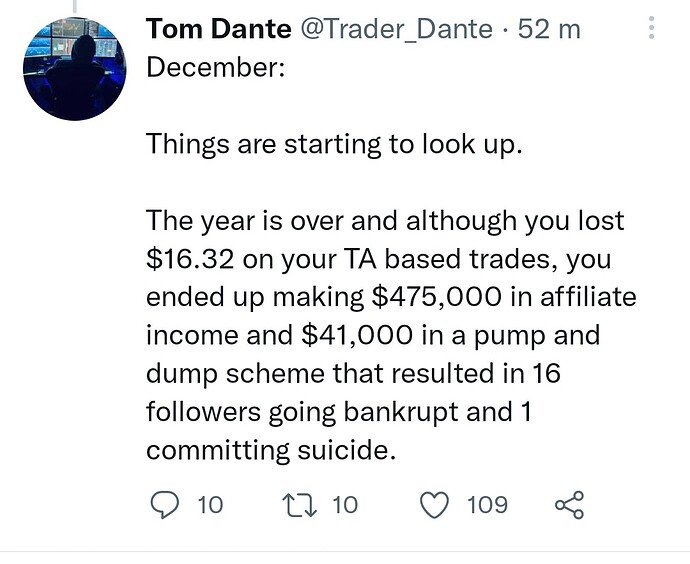The height and width of the screenshot is (564, 690).
Task: Click the reply speech bubble icon
Action: point(165,505)
